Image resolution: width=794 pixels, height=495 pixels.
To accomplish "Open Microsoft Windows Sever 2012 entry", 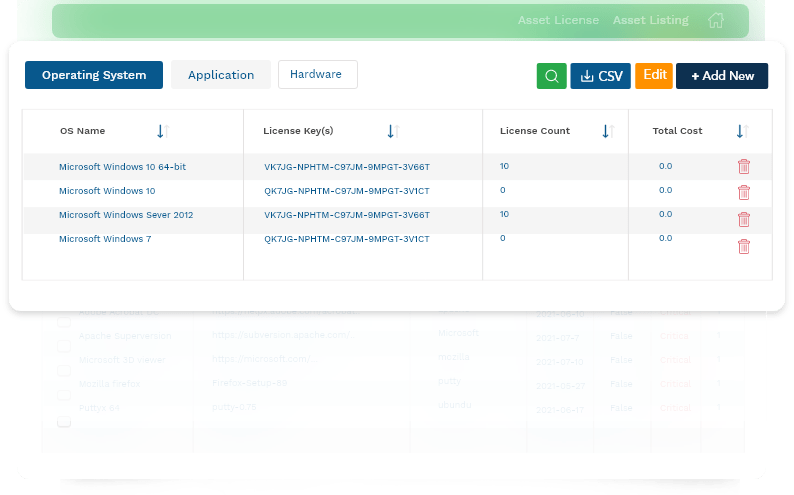I will [x=126, y=215].
